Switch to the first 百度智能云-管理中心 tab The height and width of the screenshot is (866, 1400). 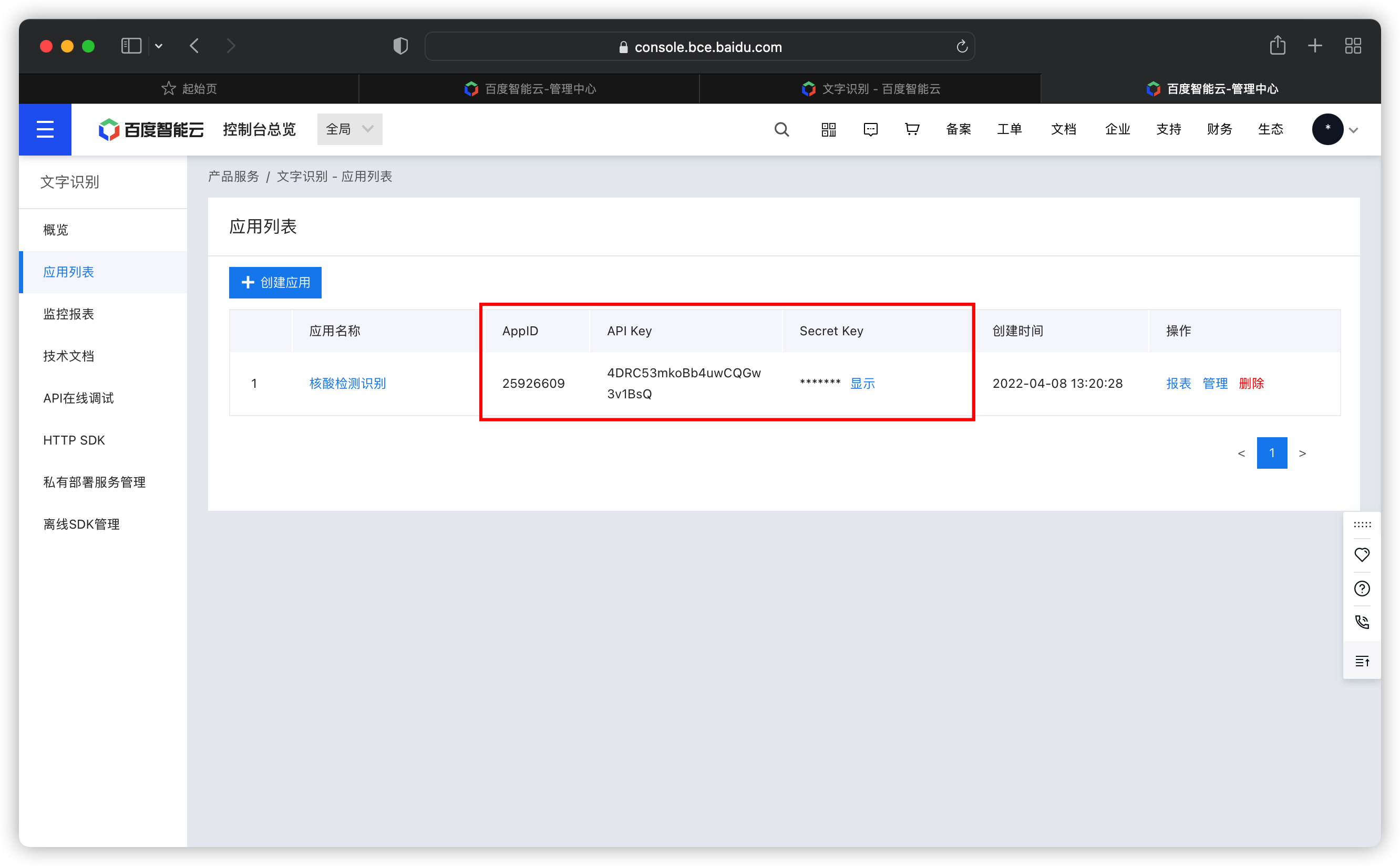[529, 89]
